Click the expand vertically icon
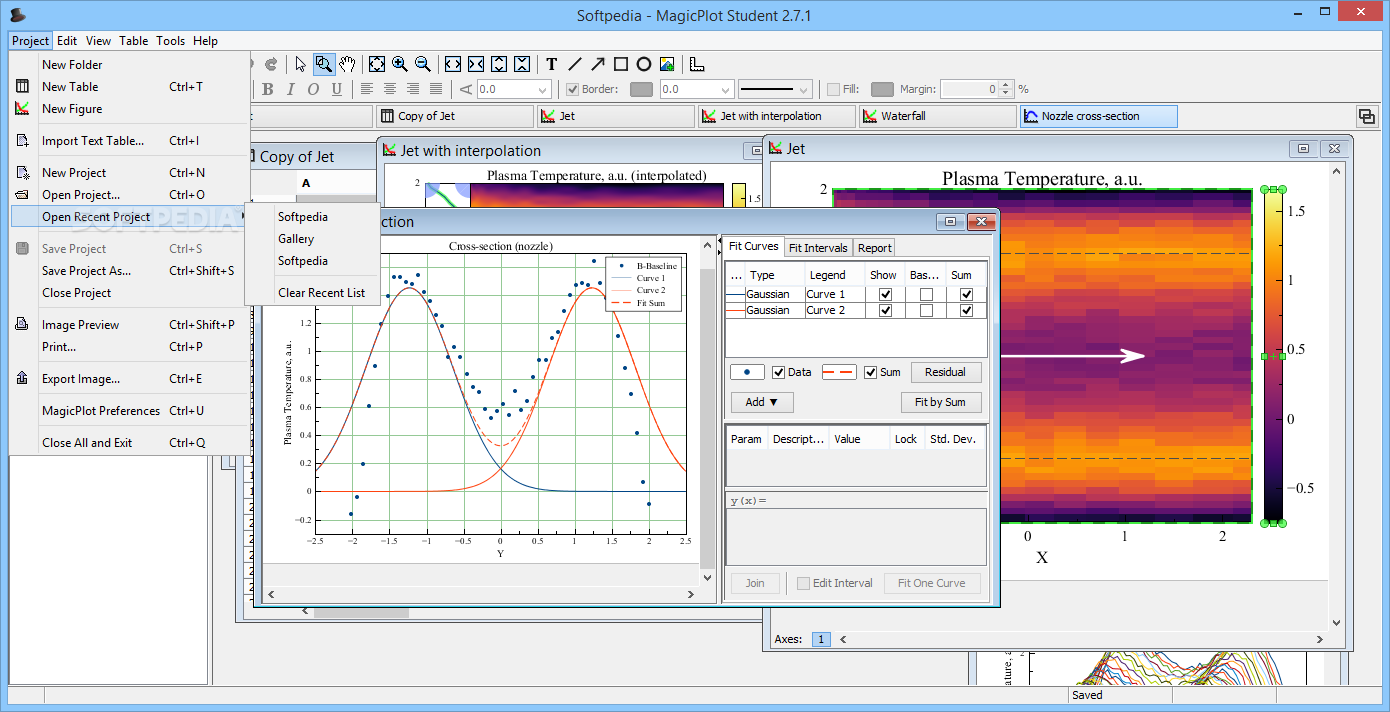 click(x=499, y=64)
